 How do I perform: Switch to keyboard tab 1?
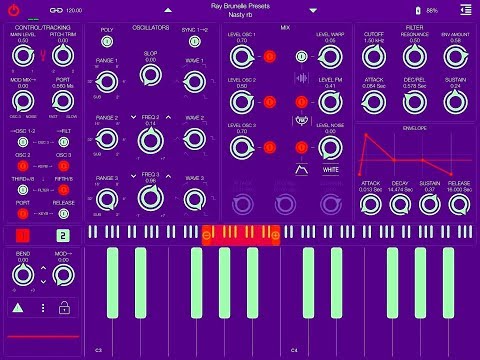pos(23,236)
